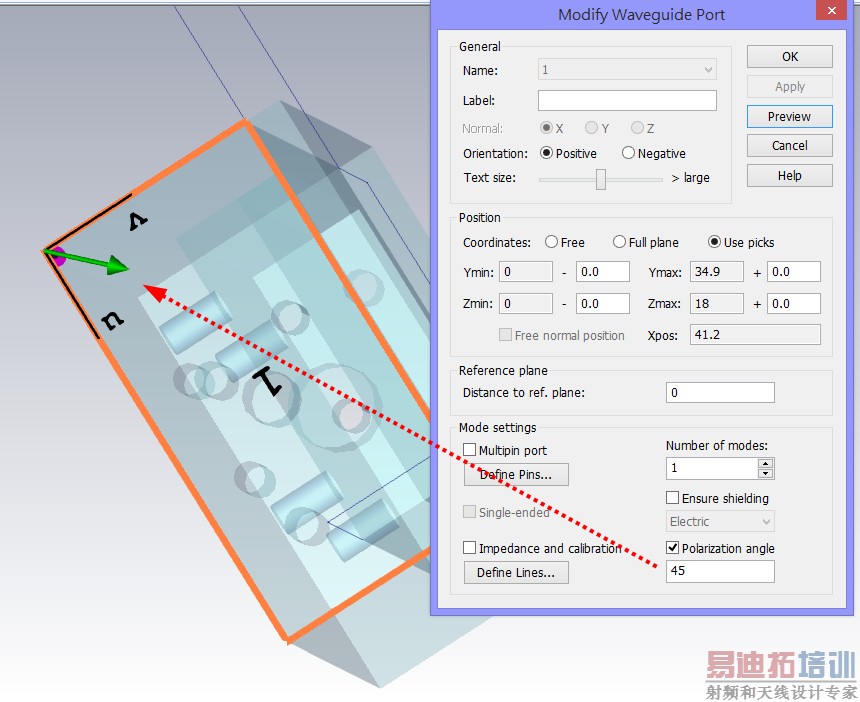The width and height of the screenshot is (860, 702).
Task: Toggle Free normal position checkbox
Action: click(505, 335)
